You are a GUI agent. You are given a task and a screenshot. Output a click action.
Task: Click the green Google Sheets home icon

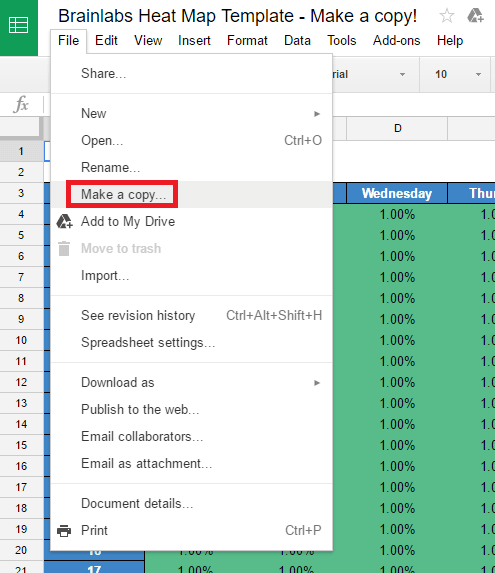[x=19, y=28]
